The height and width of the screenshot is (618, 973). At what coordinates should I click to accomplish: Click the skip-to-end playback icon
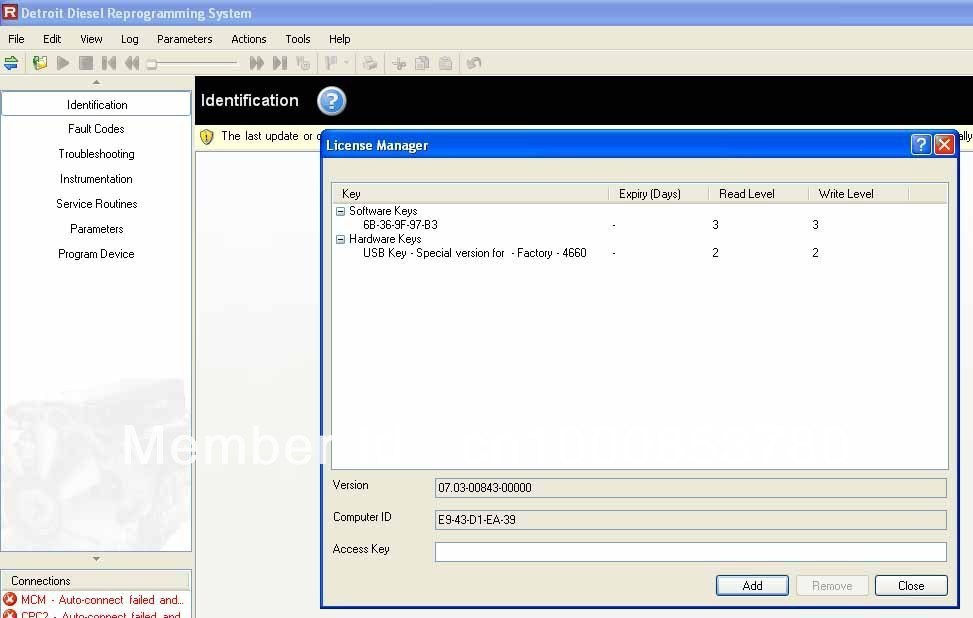(280, 63)
